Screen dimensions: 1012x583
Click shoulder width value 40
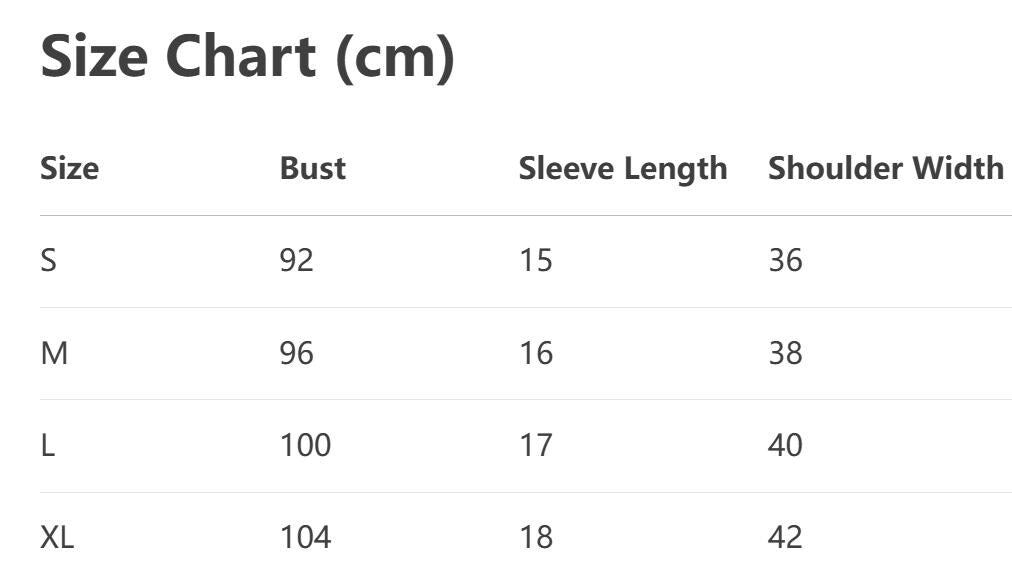785,445
